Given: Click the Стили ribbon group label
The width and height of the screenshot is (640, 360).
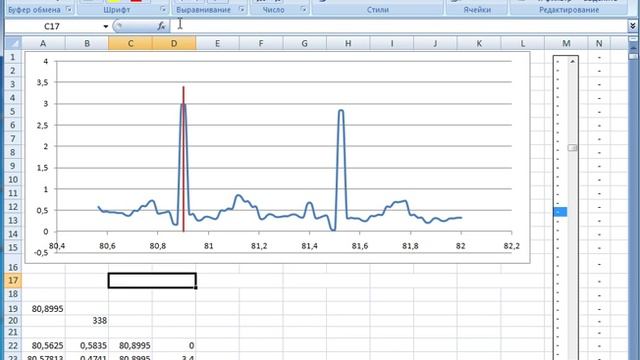Looking at the screenshot, I should coord(378,9).
